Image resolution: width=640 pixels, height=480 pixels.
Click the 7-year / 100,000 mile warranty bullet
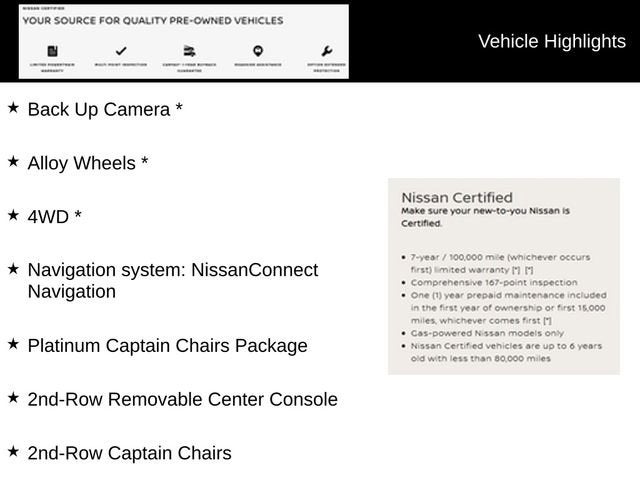click(x=500, y=264)
